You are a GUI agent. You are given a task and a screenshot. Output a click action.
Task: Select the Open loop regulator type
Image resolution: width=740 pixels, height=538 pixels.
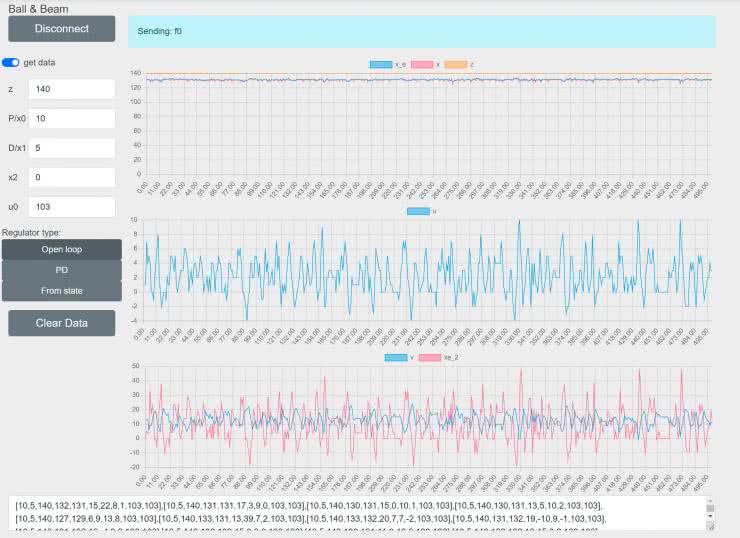click(61, 249)
